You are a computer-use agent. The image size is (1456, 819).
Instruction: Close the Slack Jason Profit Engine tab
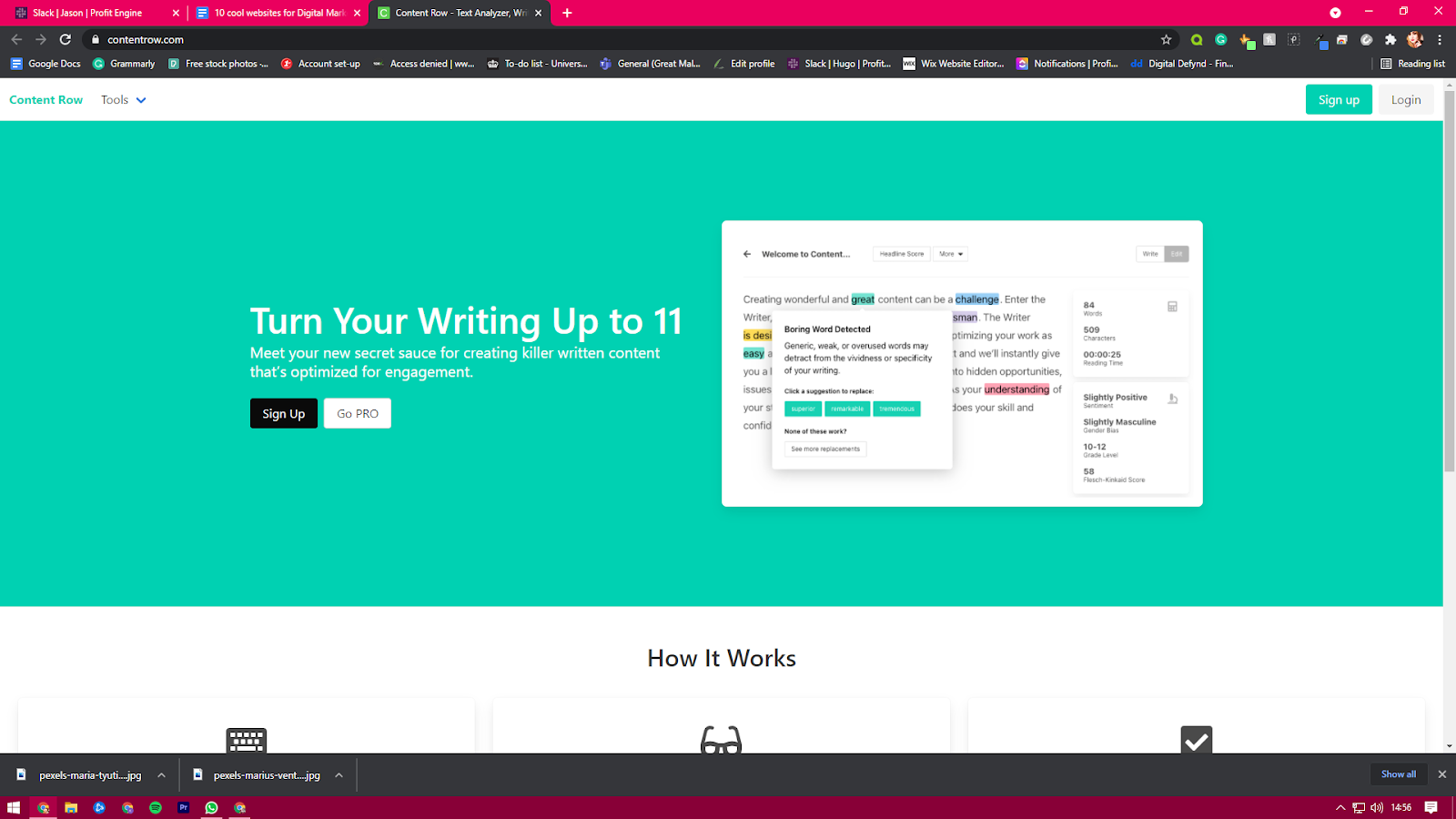coord(176,13)
